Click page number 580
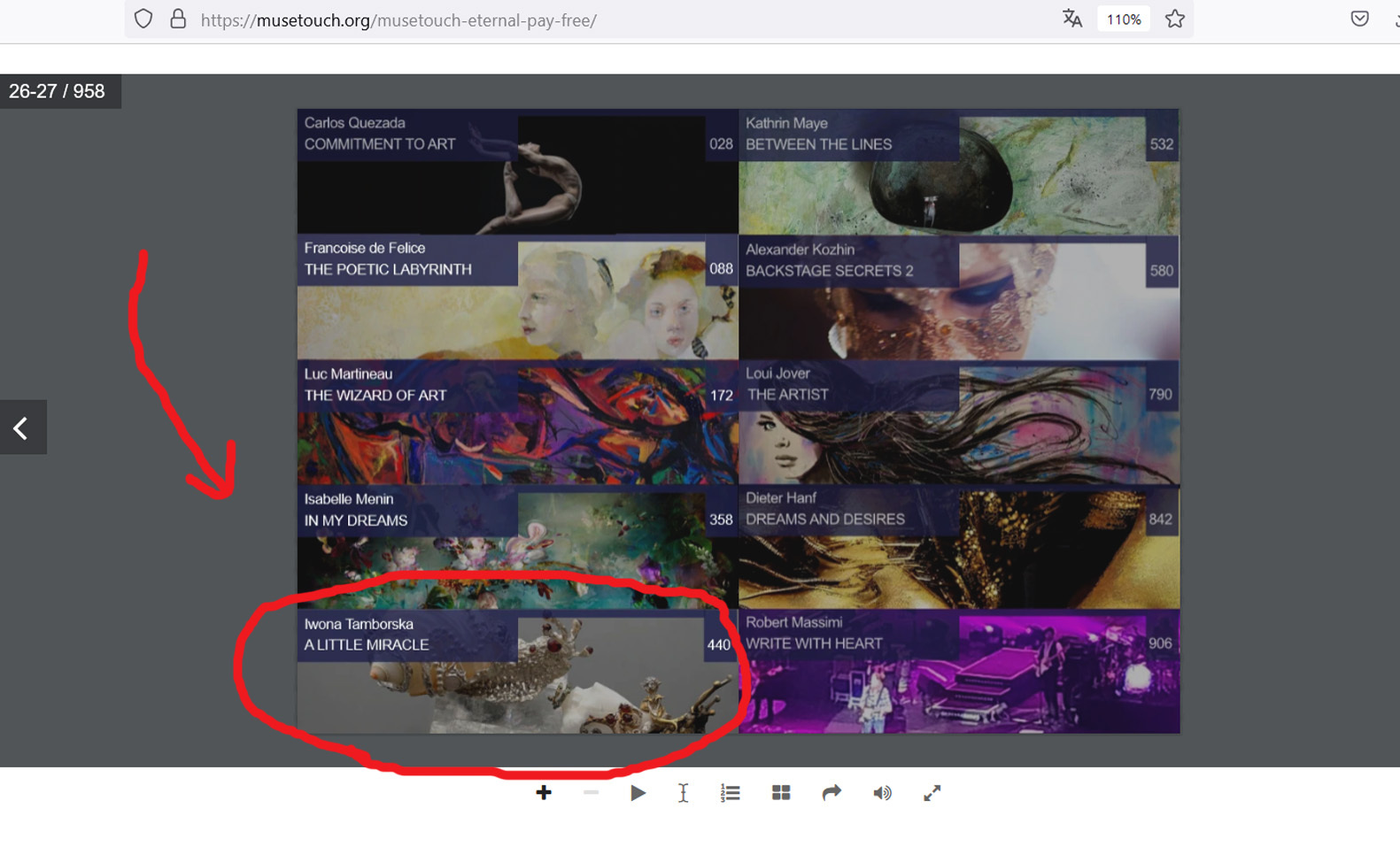 click(x=1161, y=271)
